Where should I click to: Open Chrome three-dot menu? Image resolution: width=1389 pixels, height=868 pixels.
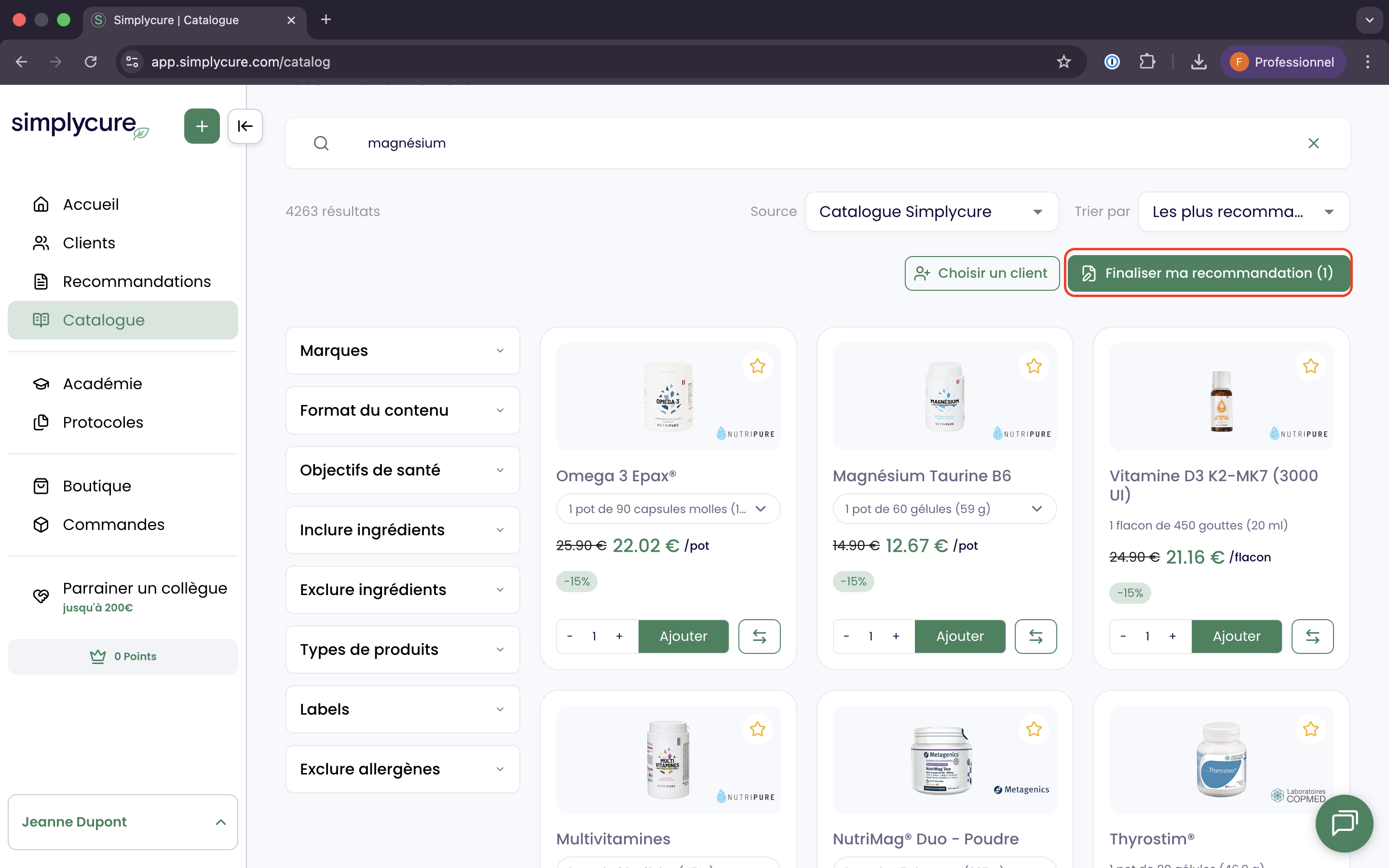point(1368,62)
